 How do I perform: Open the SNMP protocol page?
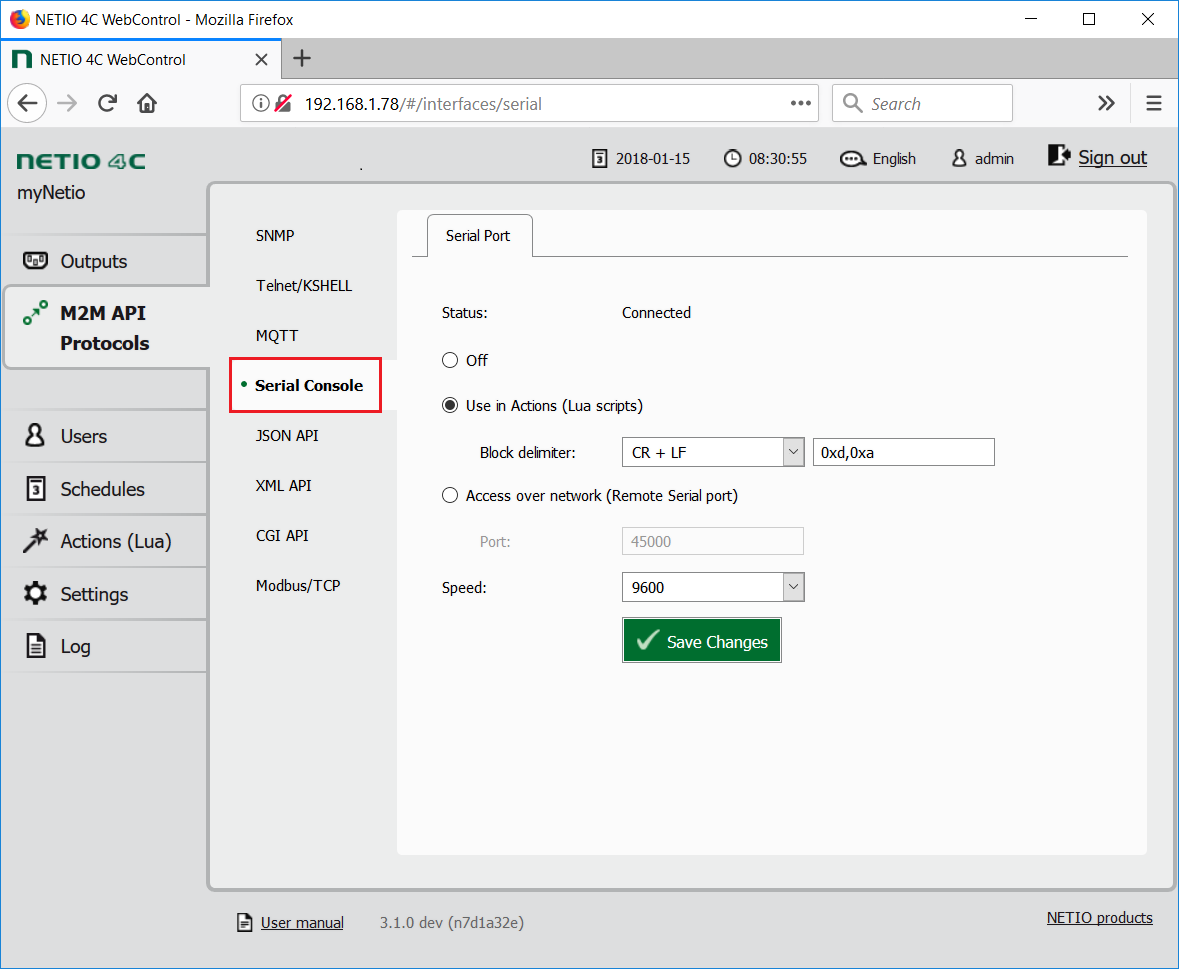(x=274, y=235)
